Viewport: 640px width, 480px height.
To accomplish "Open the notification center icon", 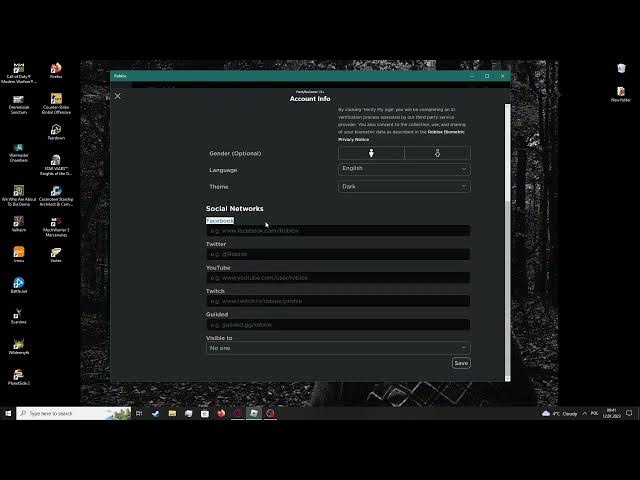I will (x=629, y=413).
